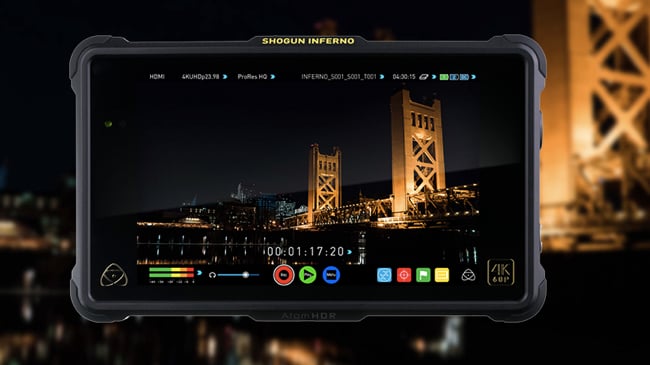
Task: Open the blue Menu button
Action: tap(331, 275)
